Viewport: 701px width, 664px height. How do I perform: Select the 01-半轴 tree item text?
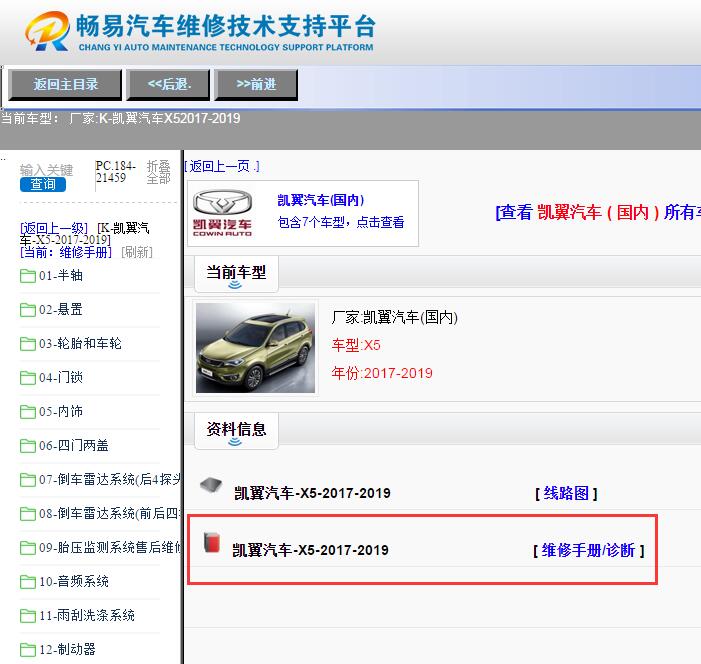[61, 275]
